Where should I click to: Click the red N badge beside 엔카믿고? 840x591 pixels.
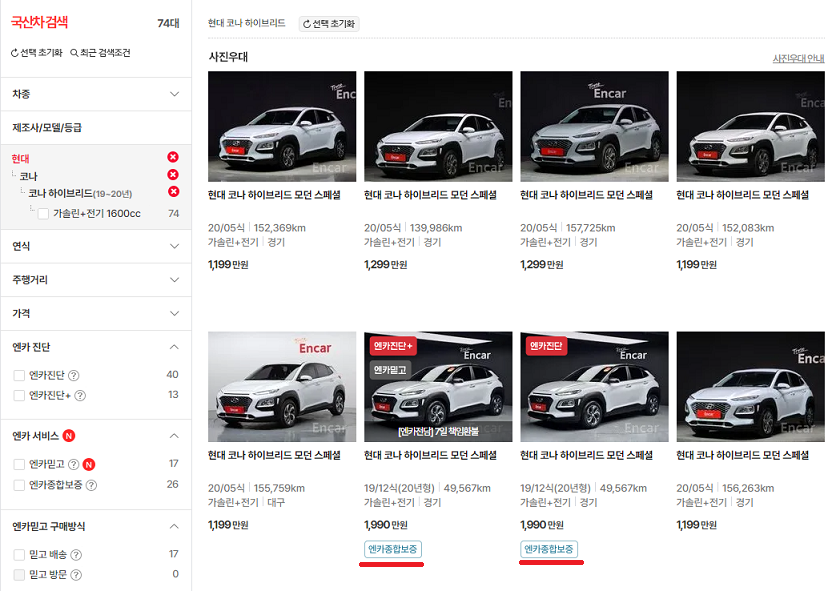pyautogui.click(x=89, y=464)
